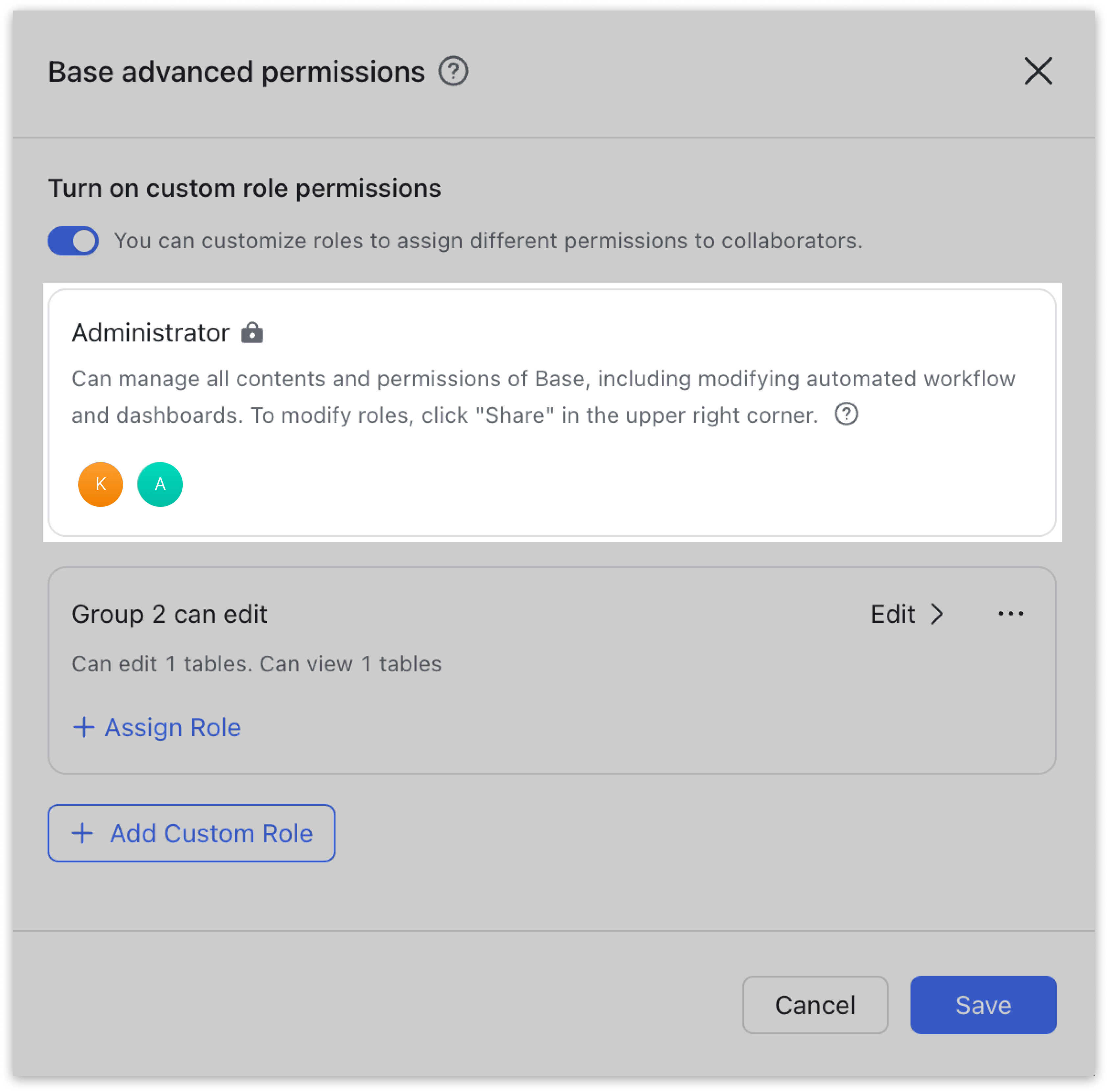Click the plus icon in Add Custom Role
Screen dimensions: 1108x1092
point(83,833)
